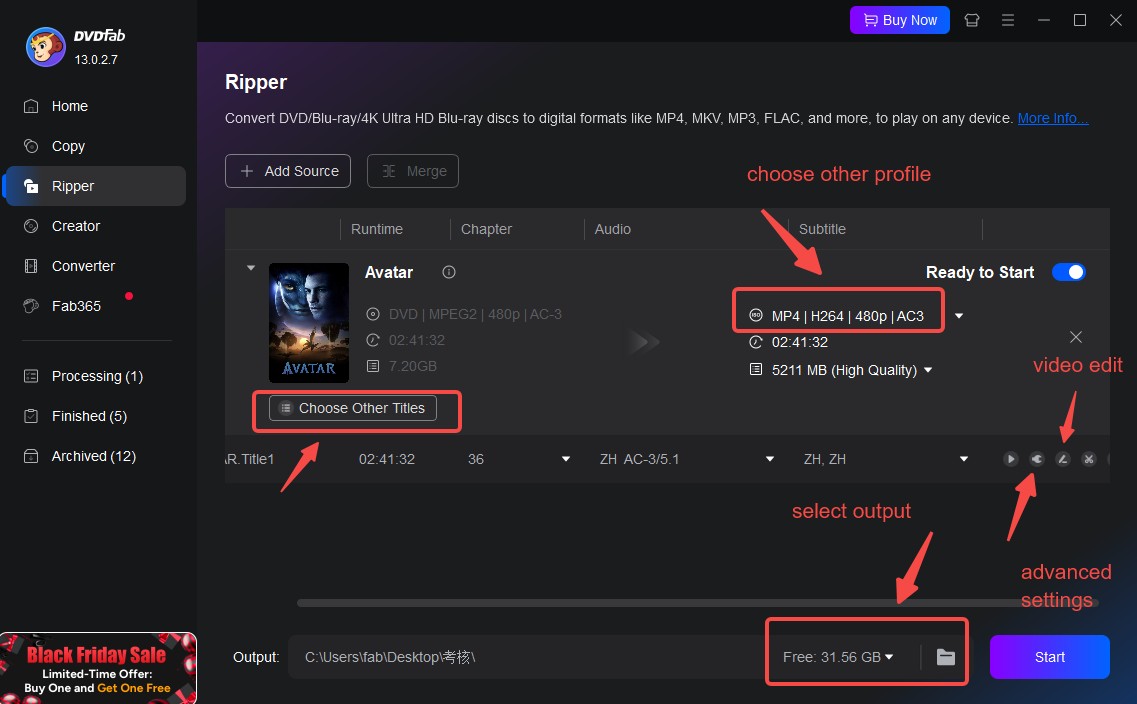
Task: Open theme skins via t-shirt icon
Action: [x=971, y=19]
